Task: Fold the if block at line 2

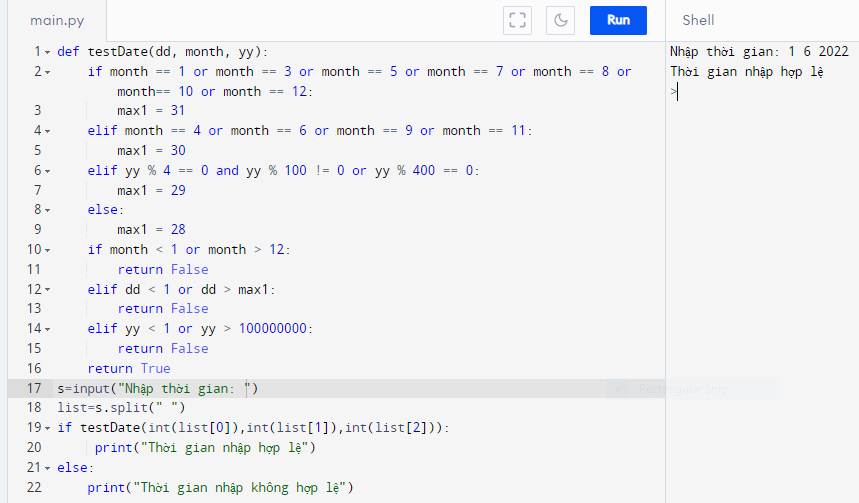Action: 48,72
